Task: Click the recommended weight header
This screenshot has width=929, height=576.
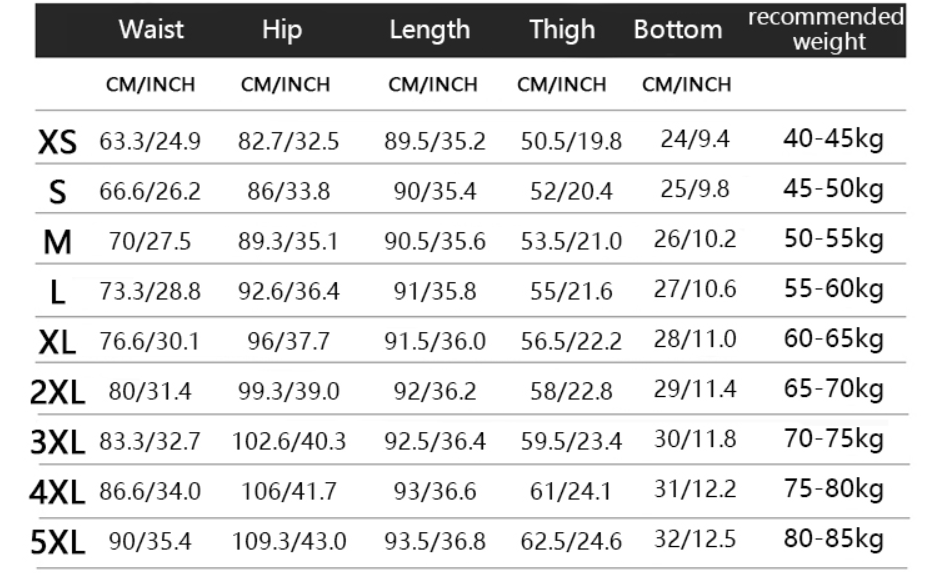Action: [827, 29]
